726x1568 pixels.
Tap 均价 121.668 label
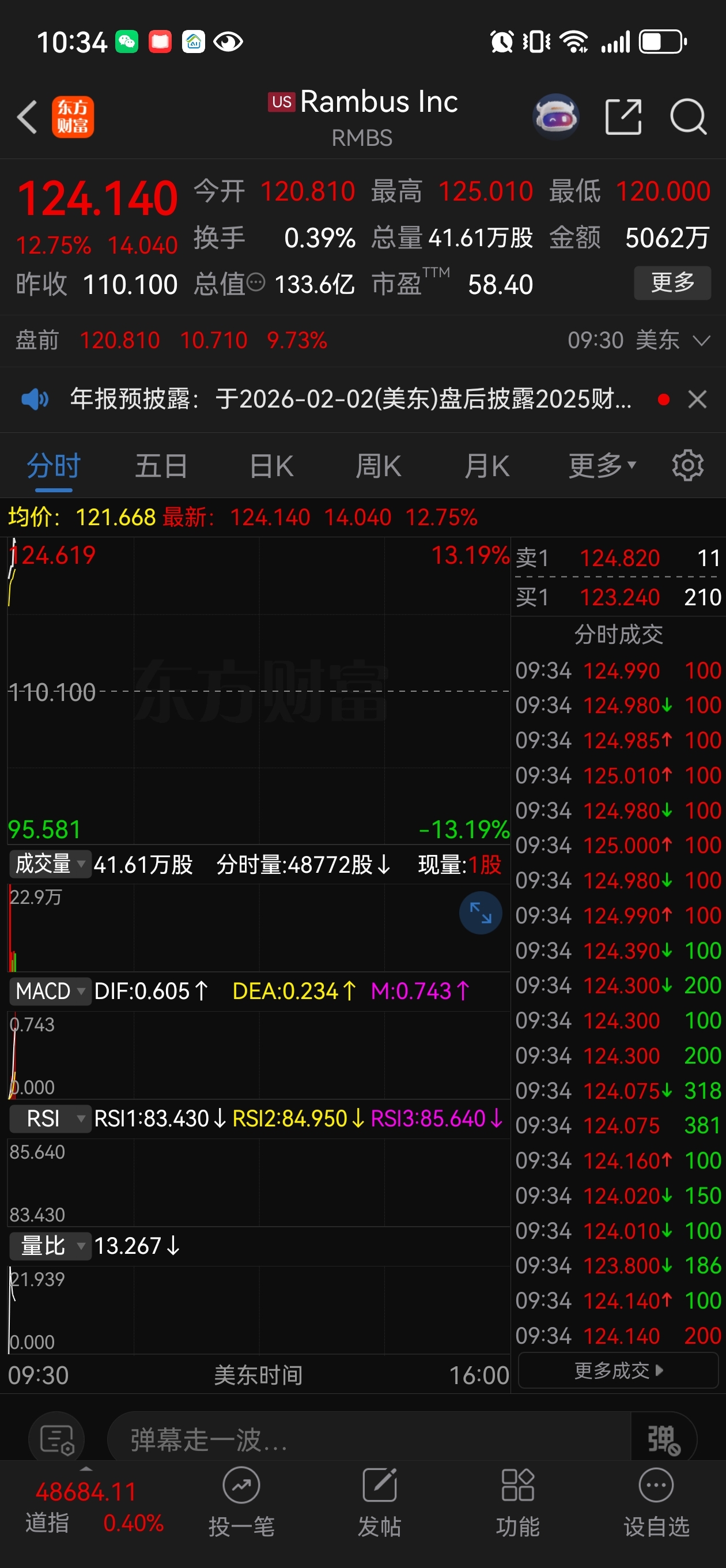(82, 518)
